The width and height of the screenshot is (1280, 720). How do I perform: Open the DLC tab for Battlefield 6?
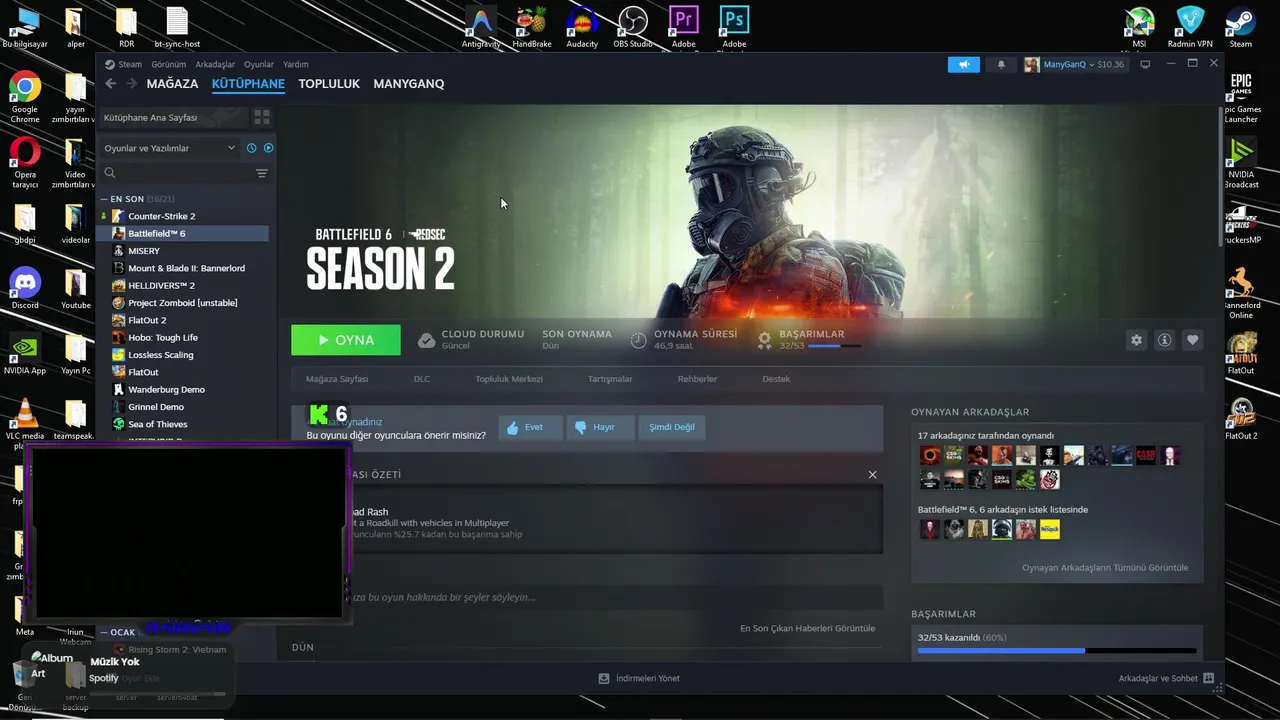(x=422, y=379)
